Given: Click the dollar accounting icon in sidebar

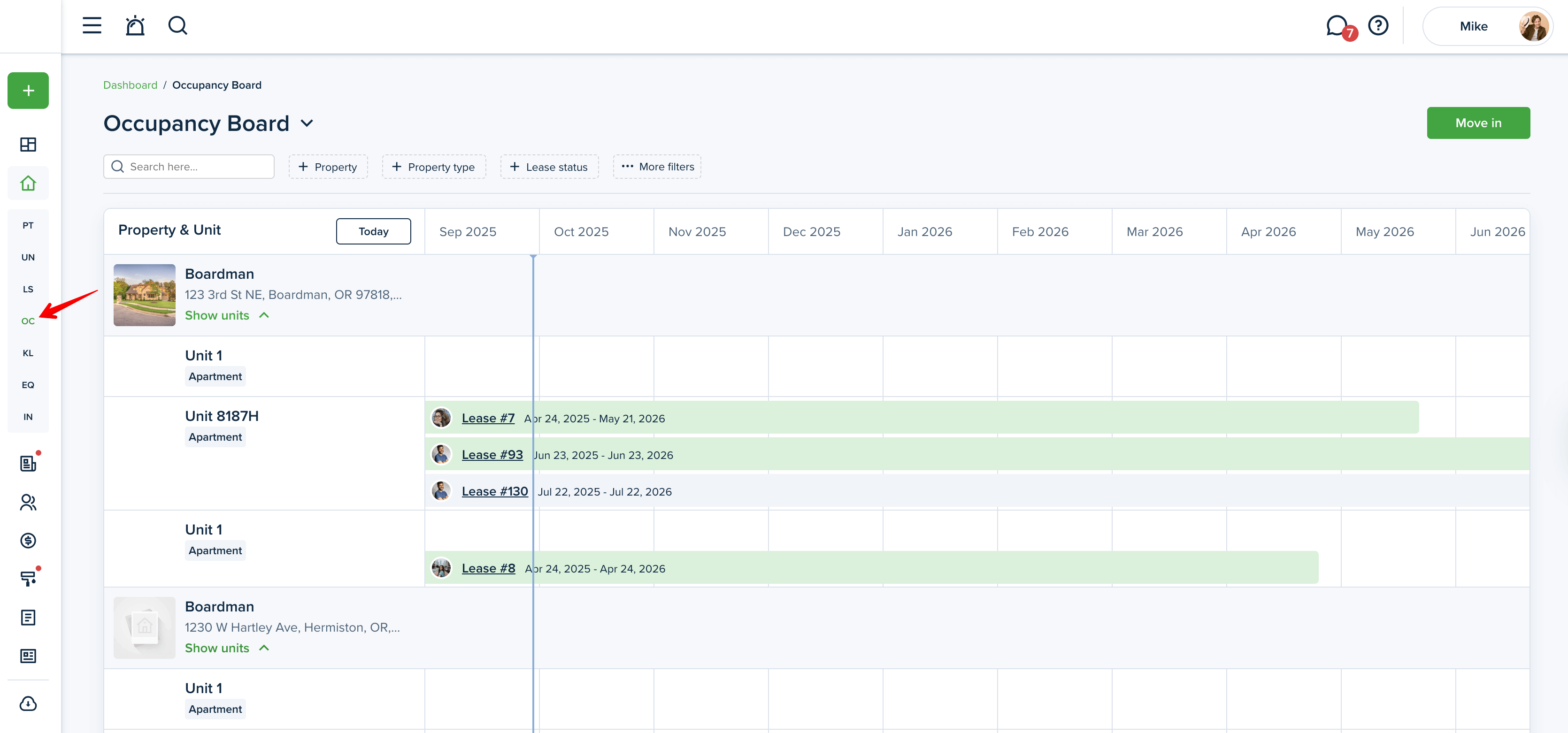Looking at the screenshot, I should coord(28,541).
